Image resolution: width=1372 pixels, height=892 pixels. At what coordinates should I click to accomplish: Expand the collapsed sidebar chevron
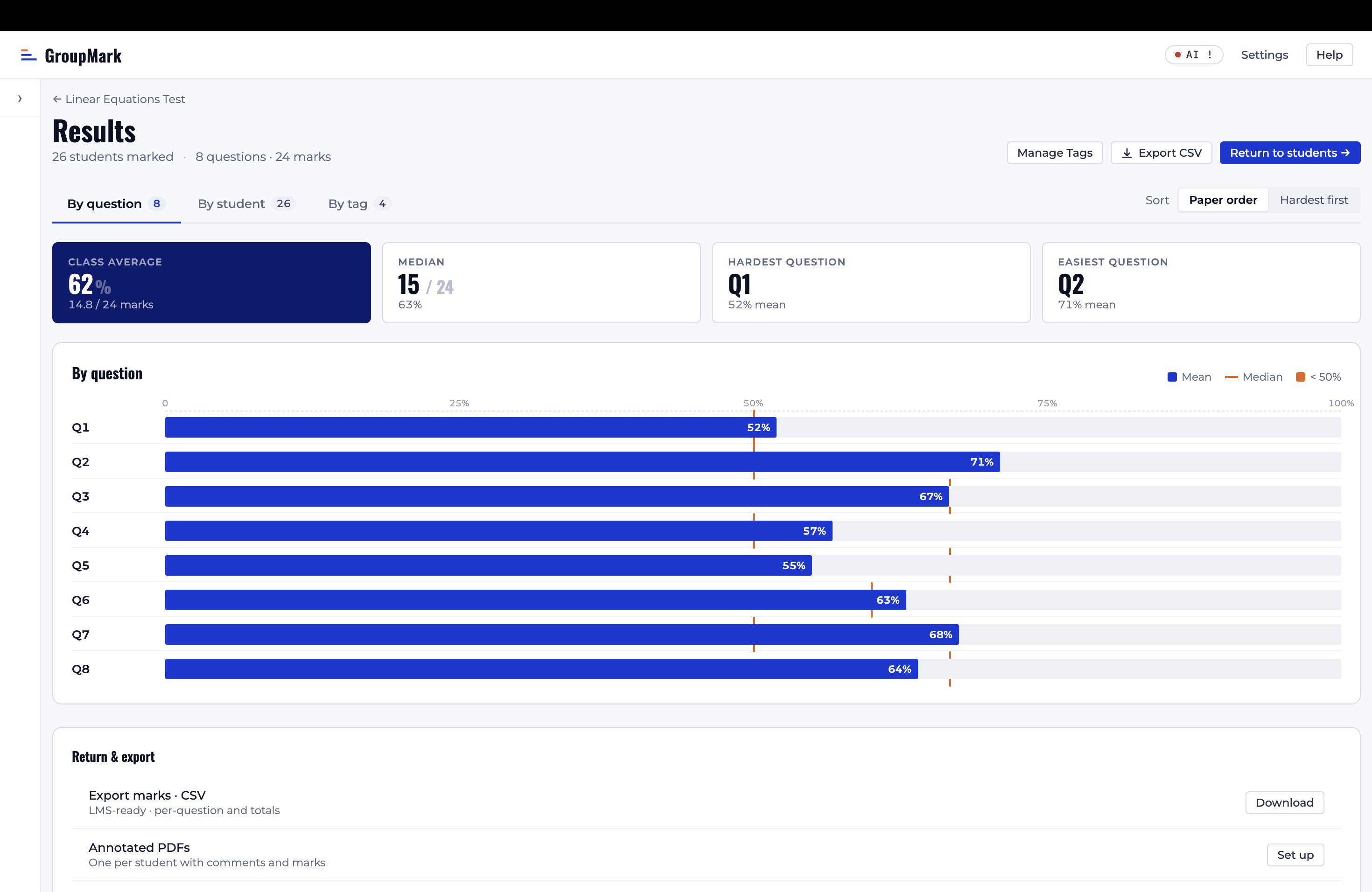click(x=20, y=98)
